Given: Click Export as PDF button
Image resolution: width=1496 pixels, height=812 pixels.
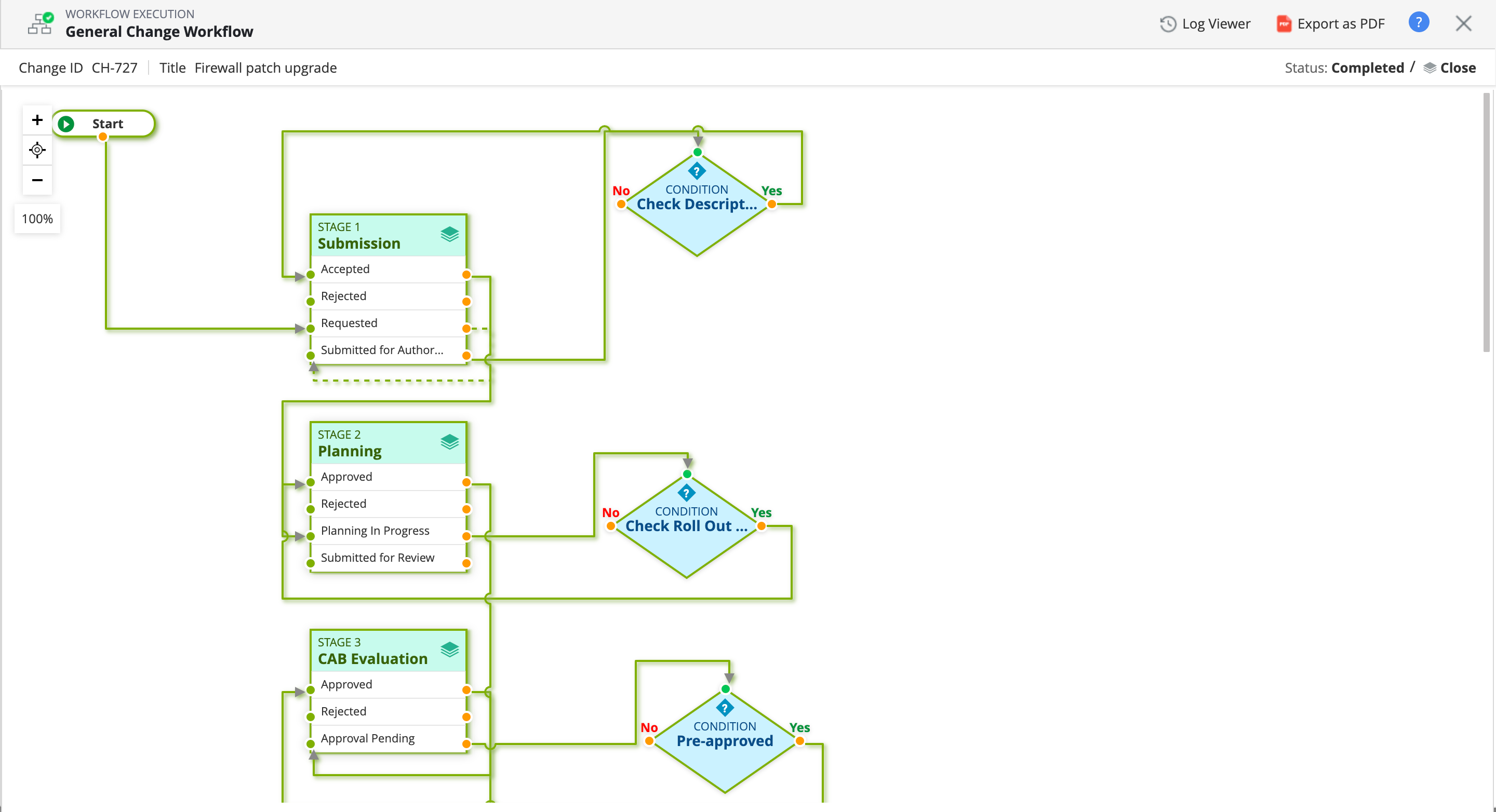Looking at the screenshot, I should pyautogui.click(x=1330, y=24).
